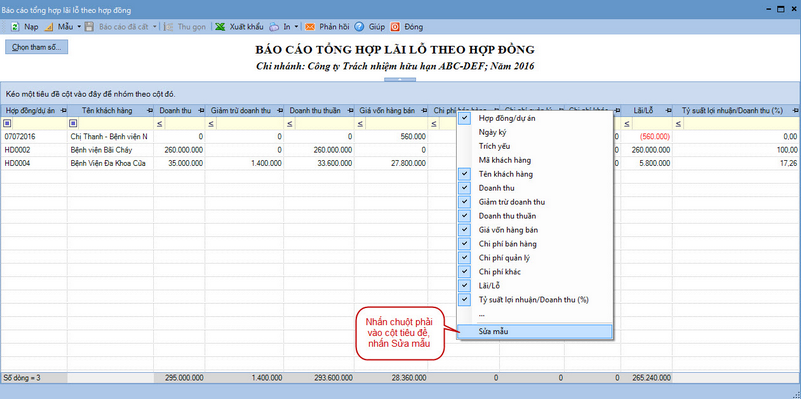Open the Mẫu template icon
801x399 pixels.
[x=50, y=27]
